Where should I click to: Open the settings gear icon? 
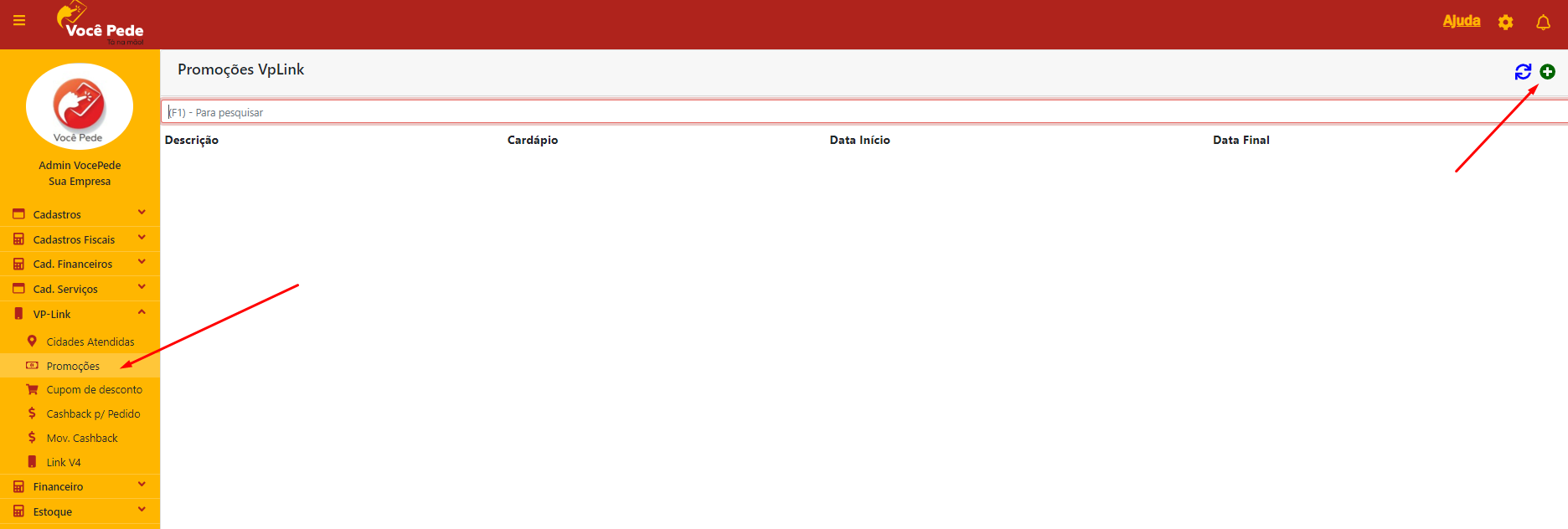pos(1505,23)
